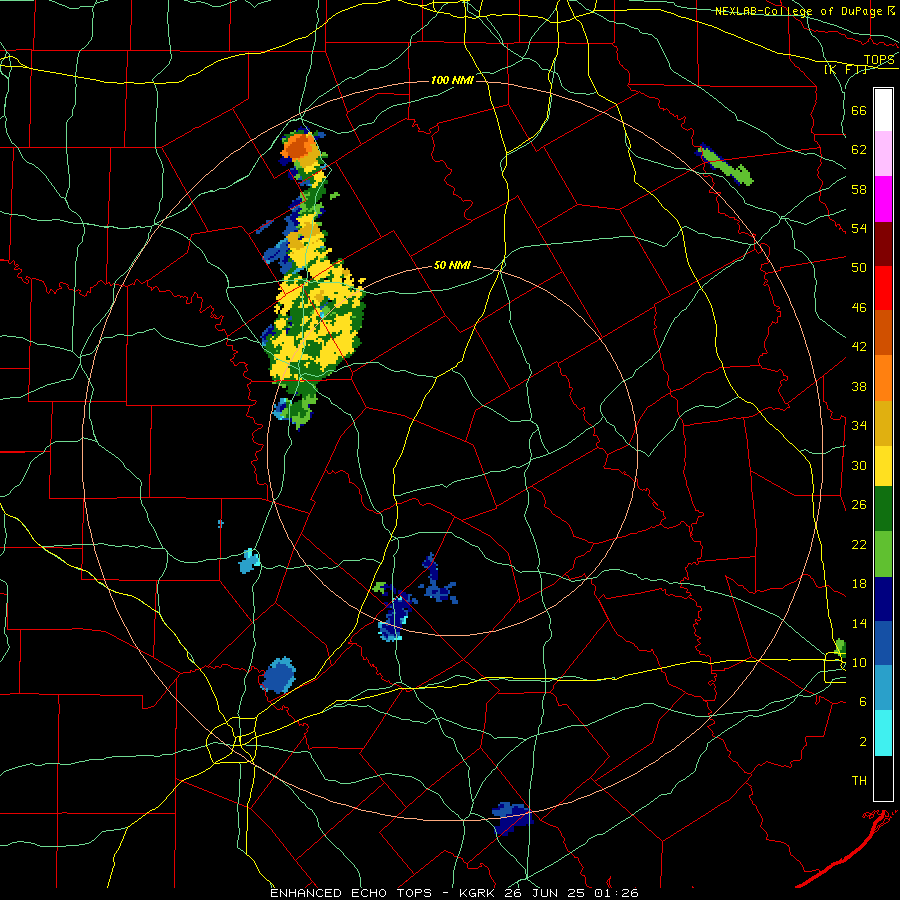Click the "100 NMI" range ring label

[452, 80]
